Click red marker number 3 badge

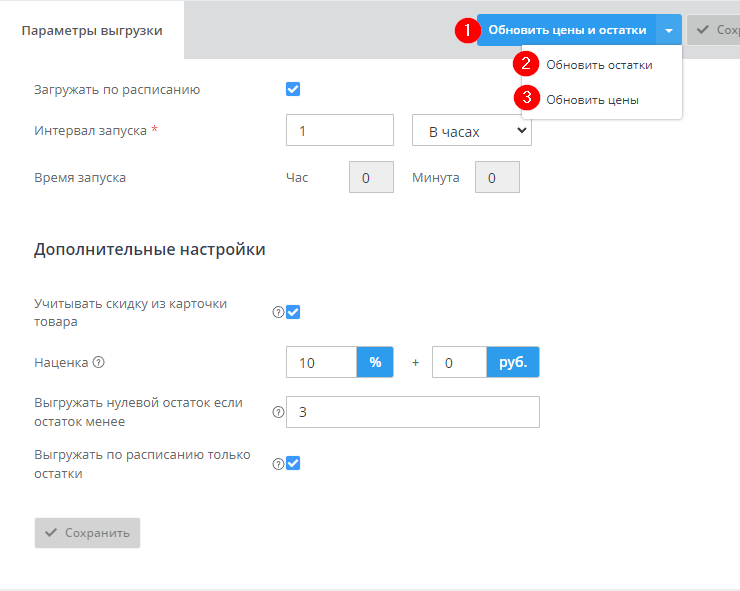point(526,99)
